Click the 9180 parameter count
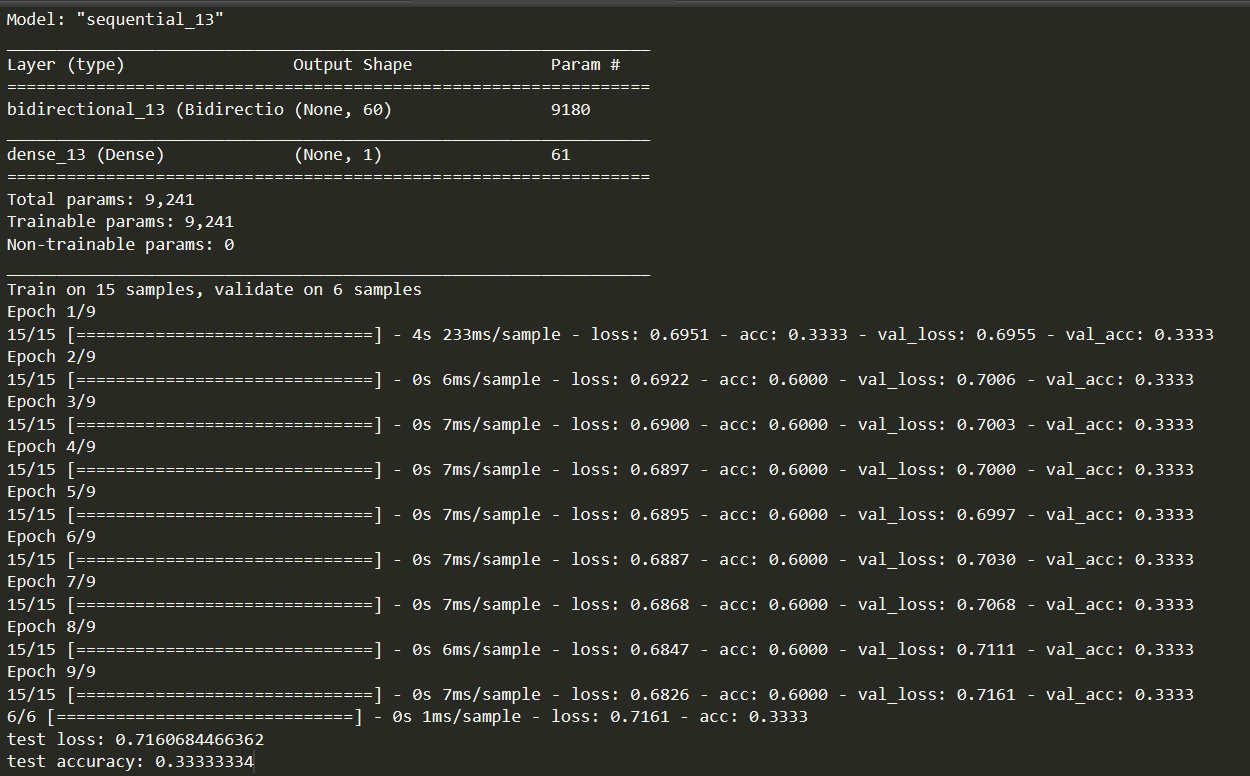The width and height of the screenshot is (1250, 776). coord(571,110)
